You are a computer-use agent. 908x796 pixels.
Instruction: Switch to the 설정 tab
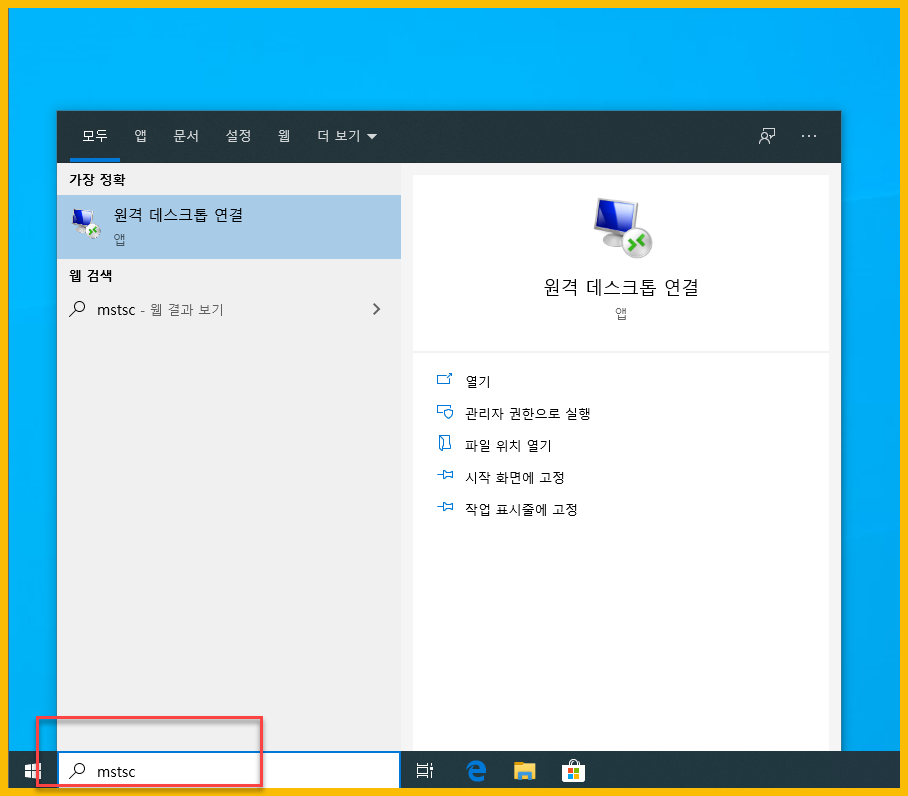(x=238, y=136)
